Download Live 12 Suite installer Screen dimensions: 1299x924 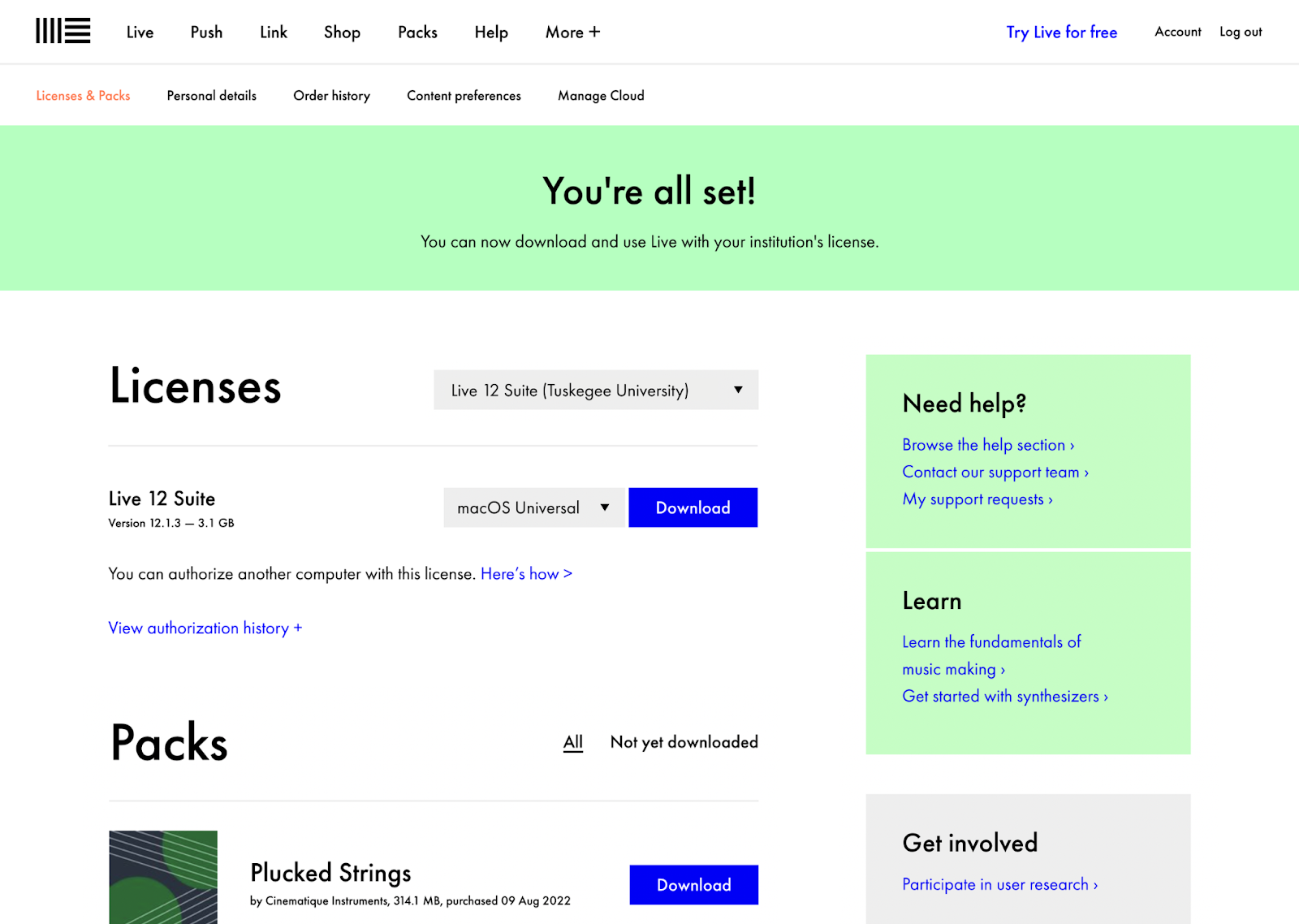pos(693,508)
